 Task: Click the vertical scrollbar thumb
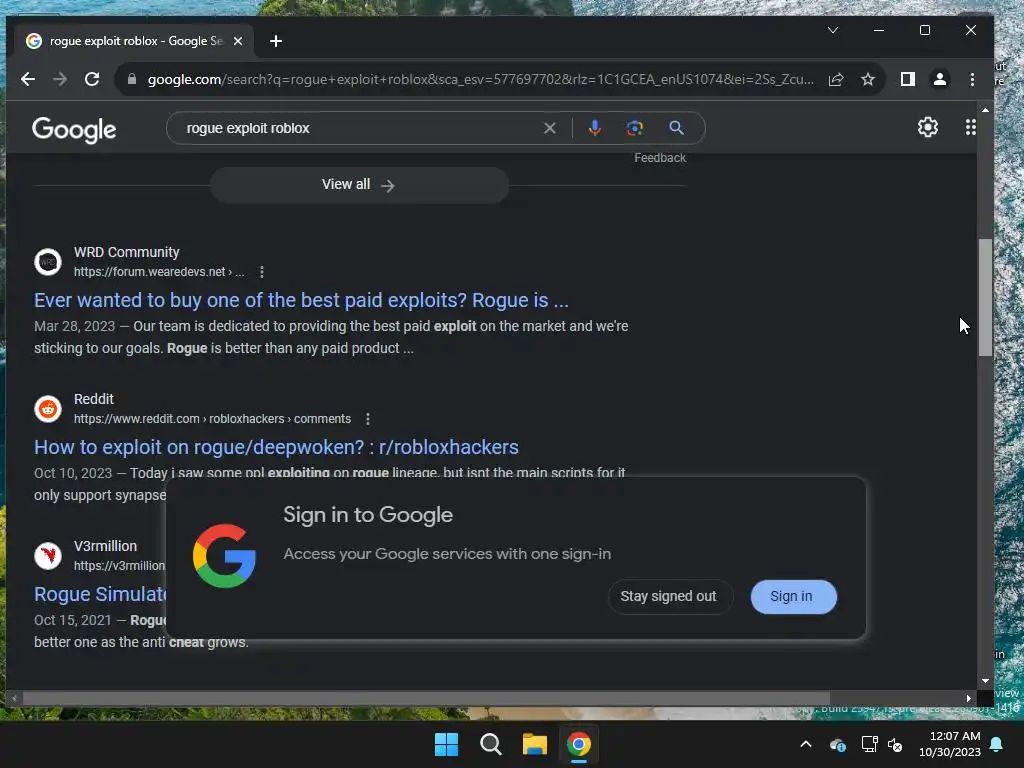click(985, 298)
